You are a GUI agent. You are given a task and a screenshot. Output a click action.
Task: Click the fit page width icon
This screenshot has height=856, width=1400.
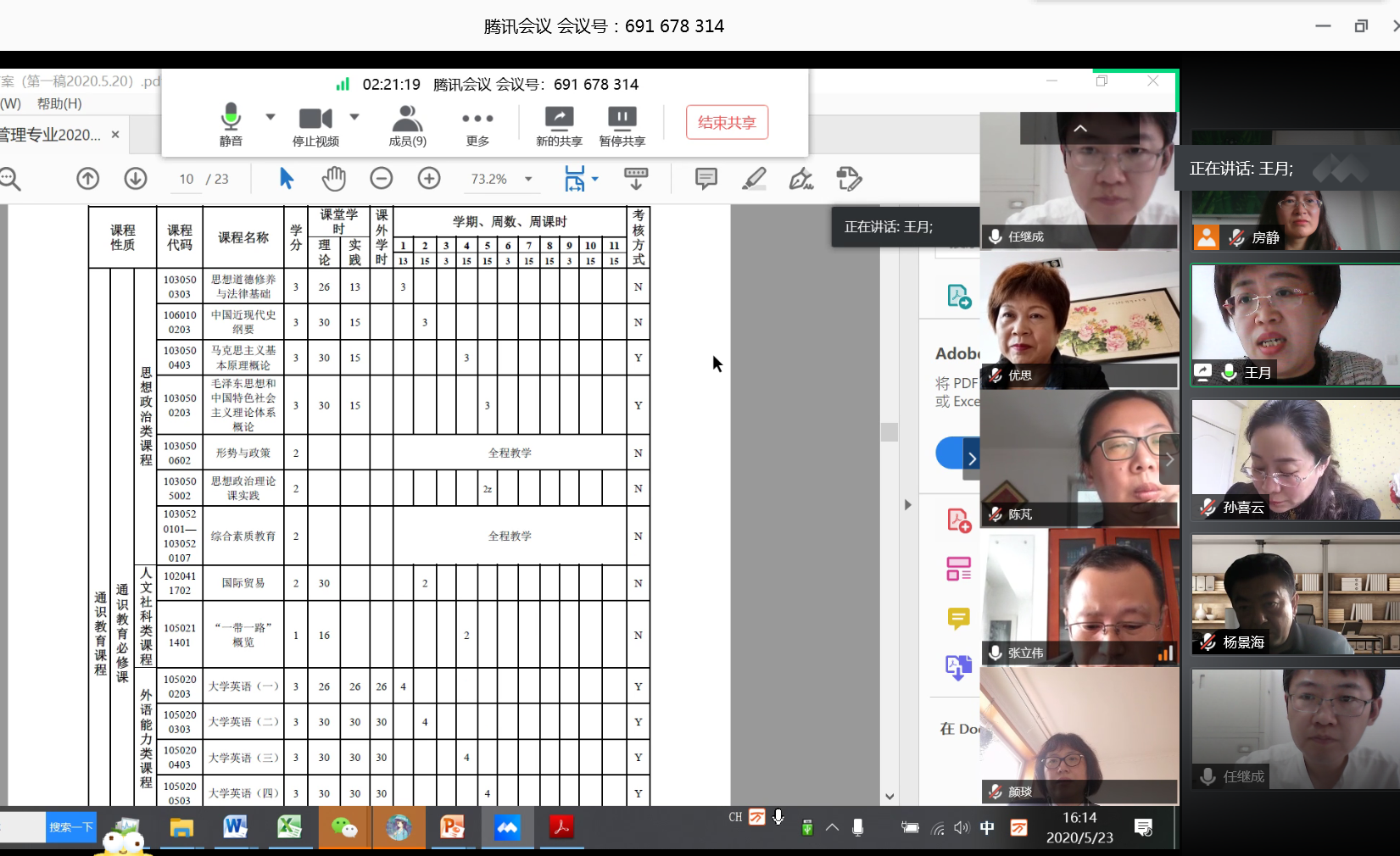(x=574, y=179)
